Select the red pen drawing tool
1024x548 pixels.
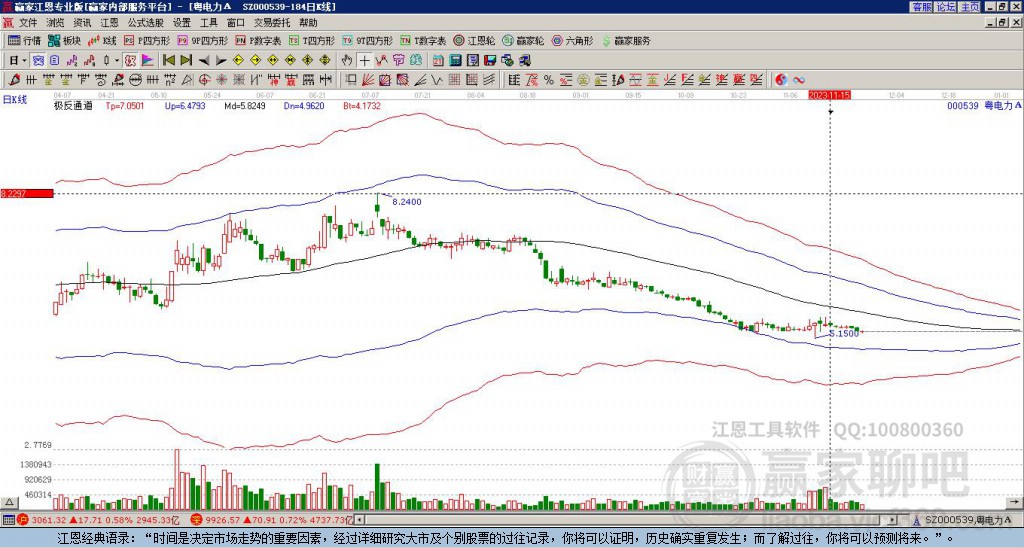click(x=14, y=80)
